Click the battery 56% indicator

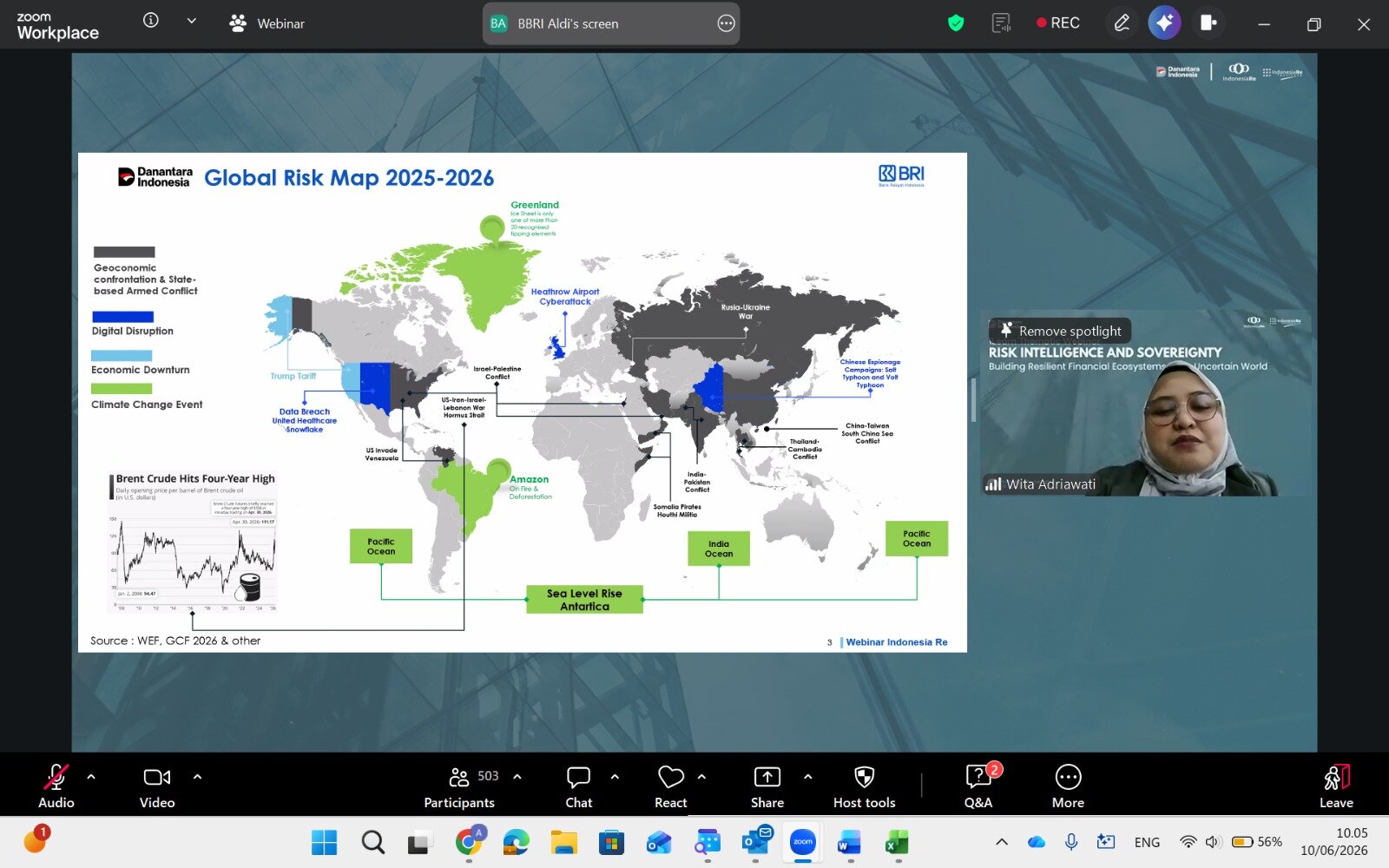[1257, 842]
